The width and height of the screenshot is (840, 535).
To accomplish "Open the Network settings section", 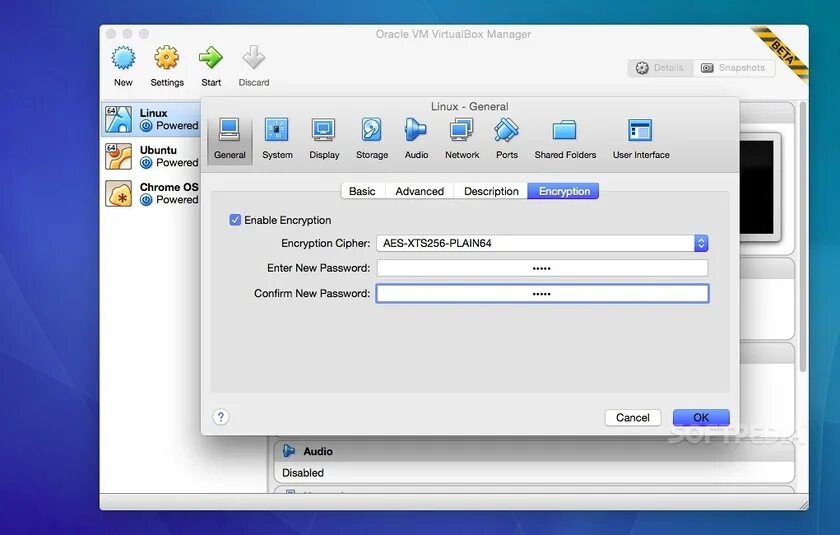I will (462, 139).
